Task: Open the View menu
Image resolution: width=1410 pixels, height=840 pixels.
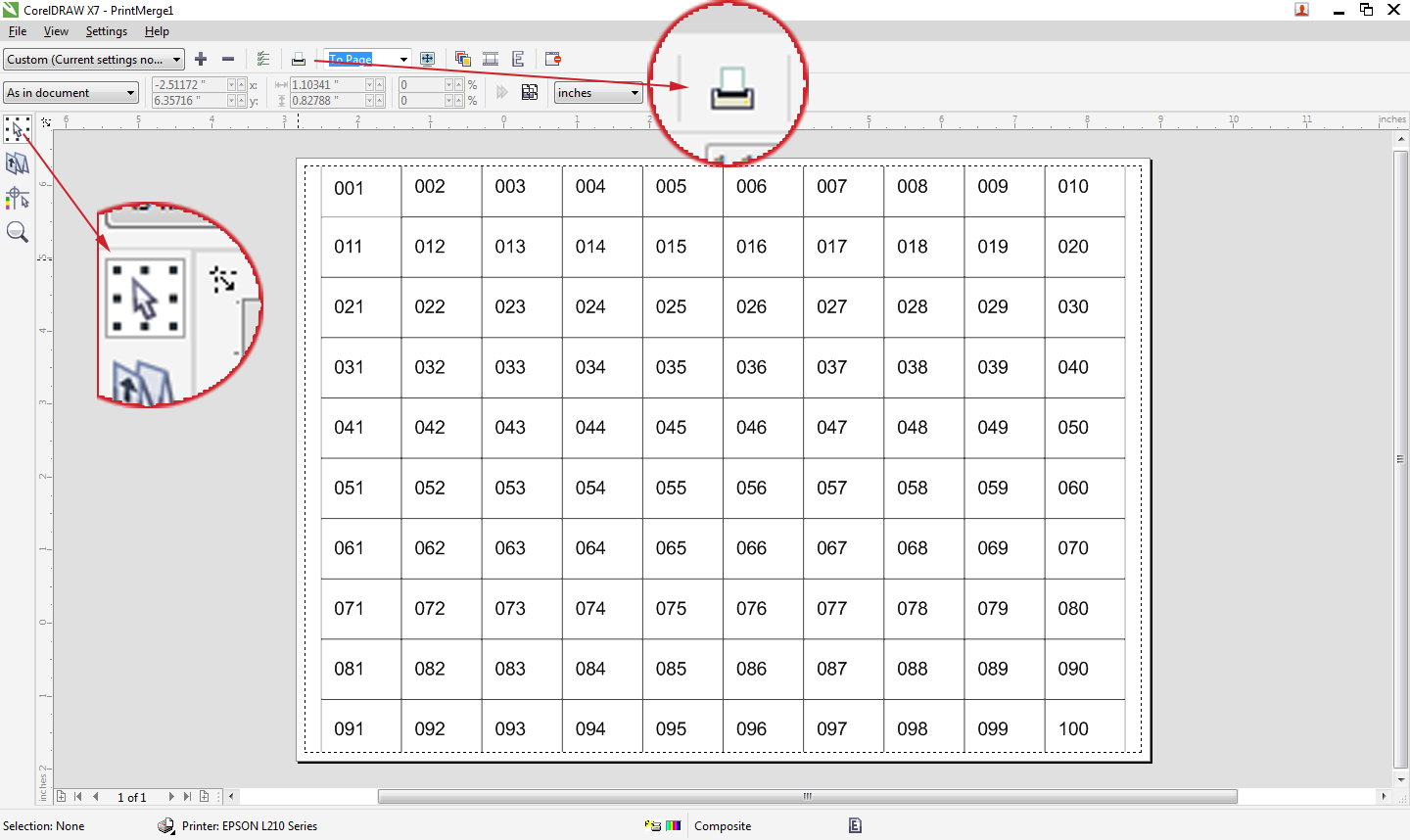Action: click(56, 30)
